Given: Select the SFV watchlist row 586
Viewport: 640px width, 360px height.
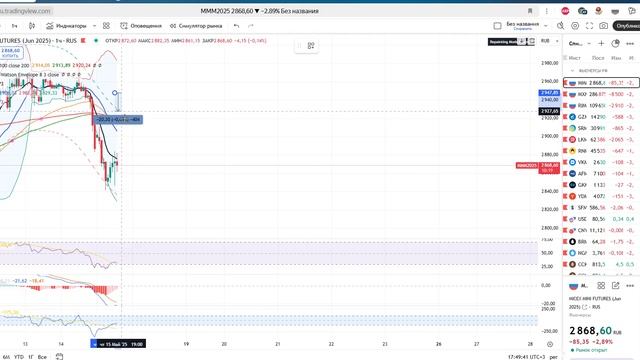Looking at the screenshot, I should point(601,208).
